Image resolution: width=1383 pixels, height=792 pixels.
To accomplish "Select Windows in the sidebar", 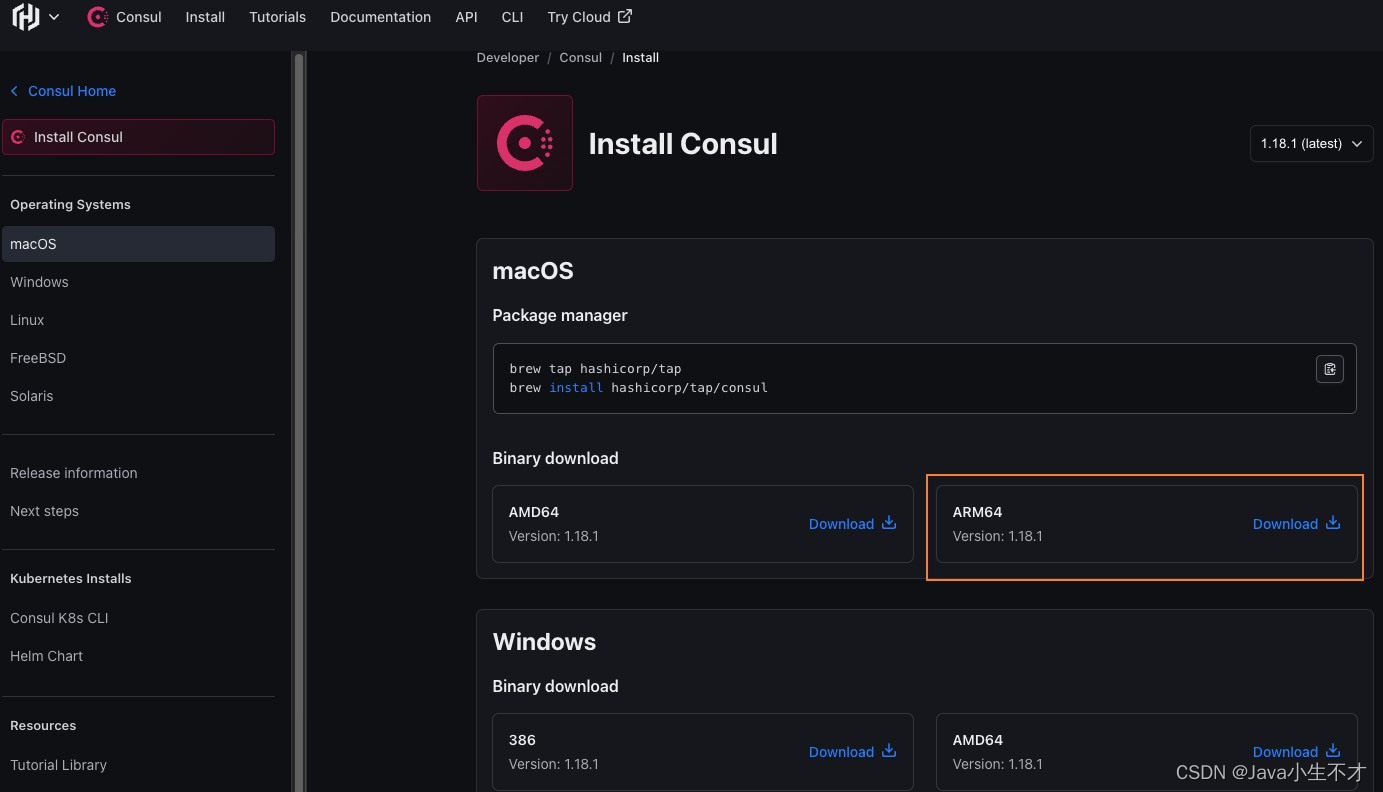I will [39, 282].
